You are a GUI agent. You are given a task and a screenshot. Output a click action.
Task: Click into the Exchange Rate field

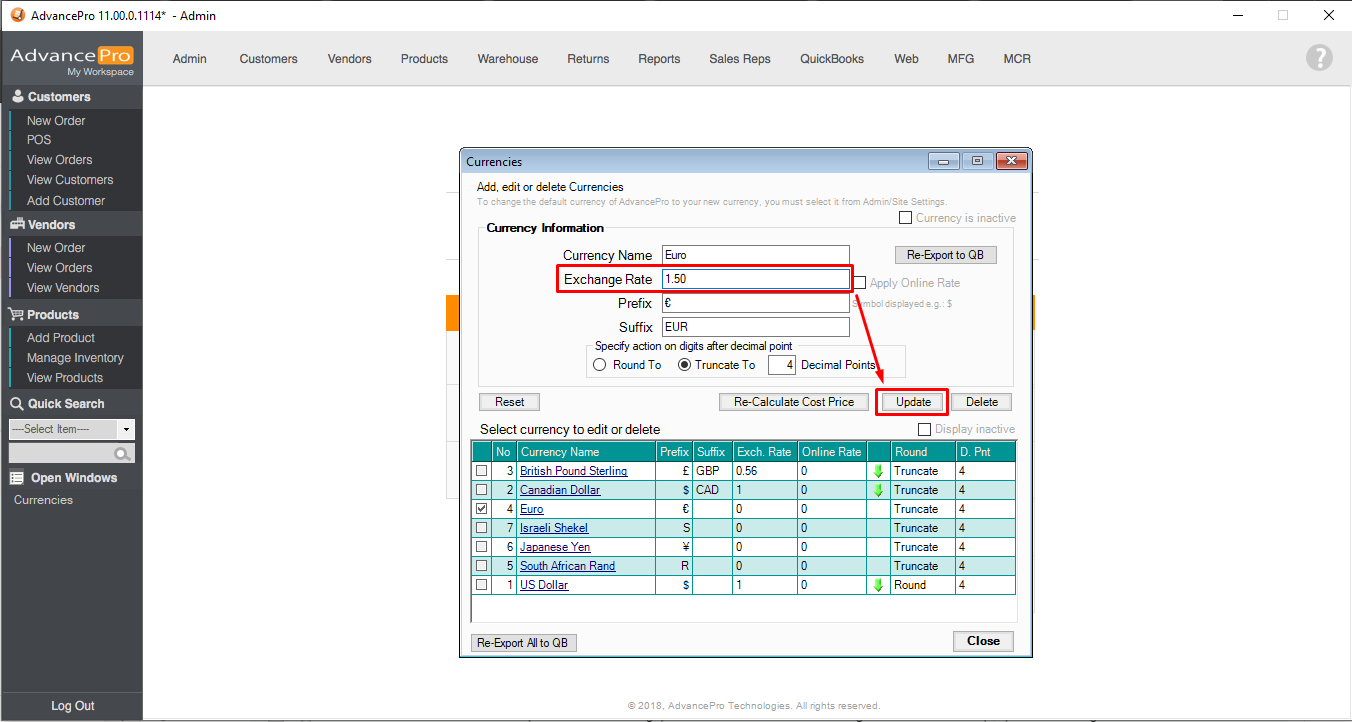coord(755,279)
